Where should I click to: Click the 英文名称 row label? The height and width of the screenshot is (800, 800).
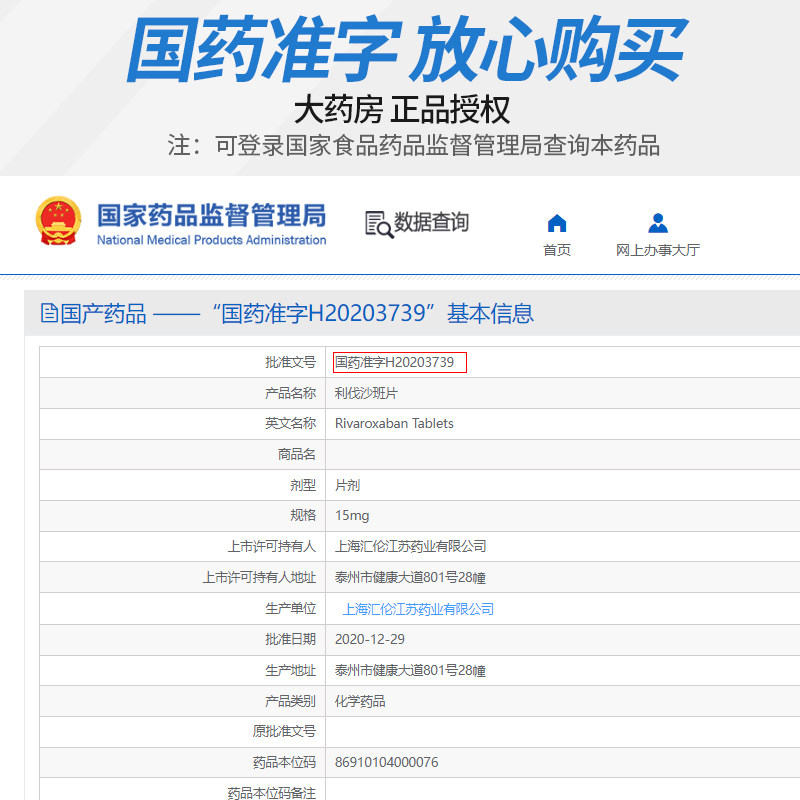(x=290, y=423)
